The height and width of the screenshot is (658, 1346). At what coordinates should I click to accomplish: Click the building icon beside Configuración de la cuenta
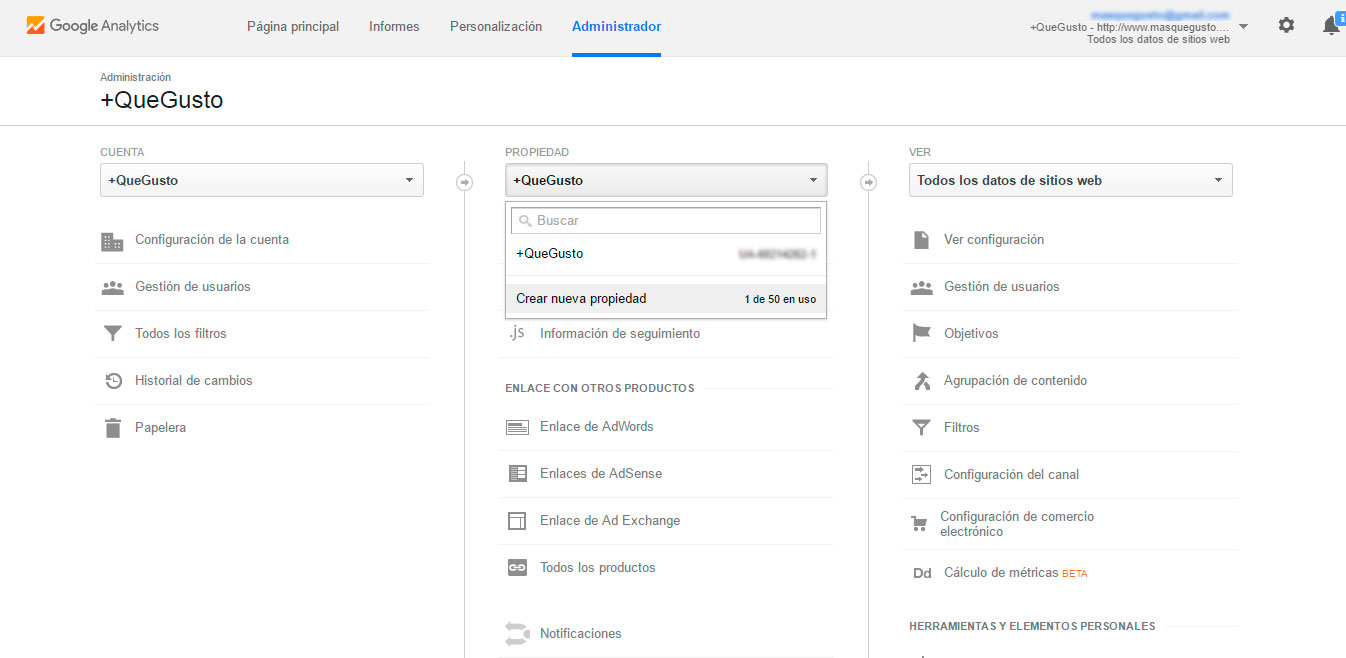112,240
